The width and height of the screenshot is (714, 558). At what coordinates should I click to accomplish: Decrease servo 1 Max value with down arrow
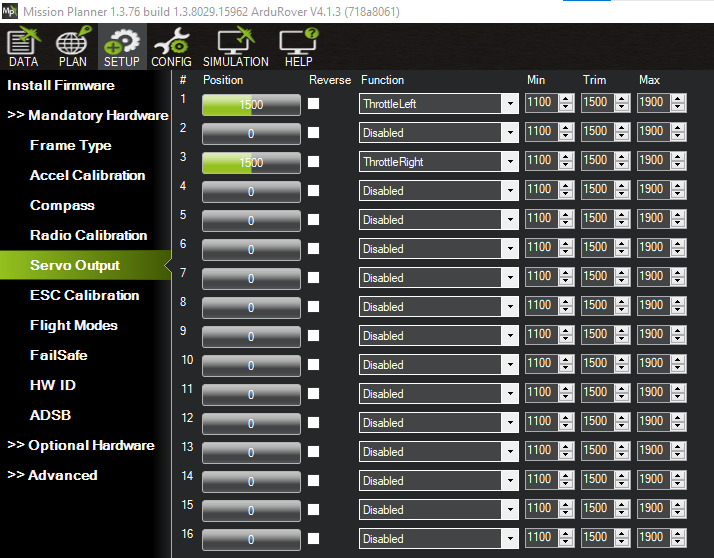678,108
